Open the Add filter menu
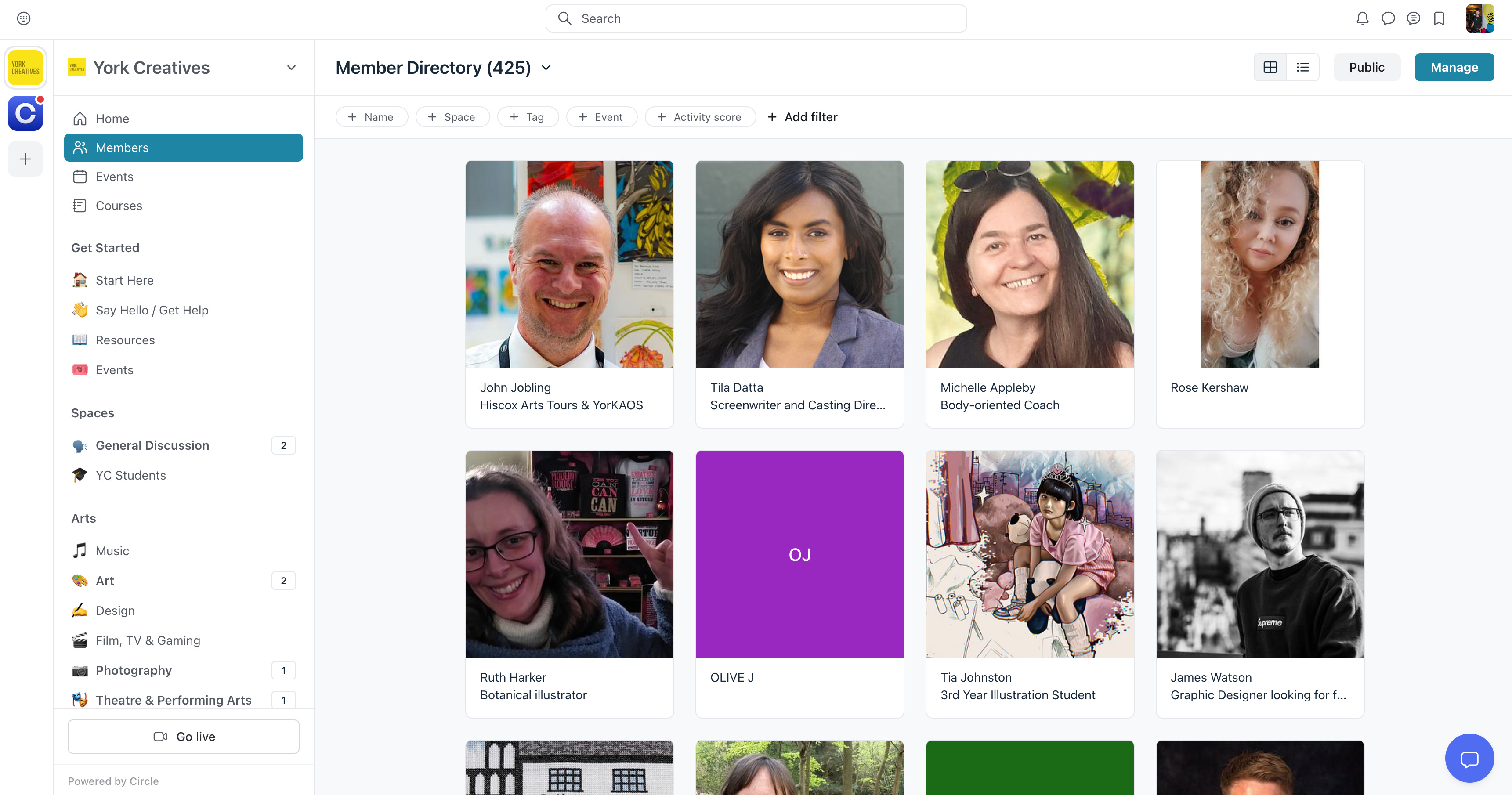Screen dimensions: 1512x795 pyautogui.click(x=803, y=117)
